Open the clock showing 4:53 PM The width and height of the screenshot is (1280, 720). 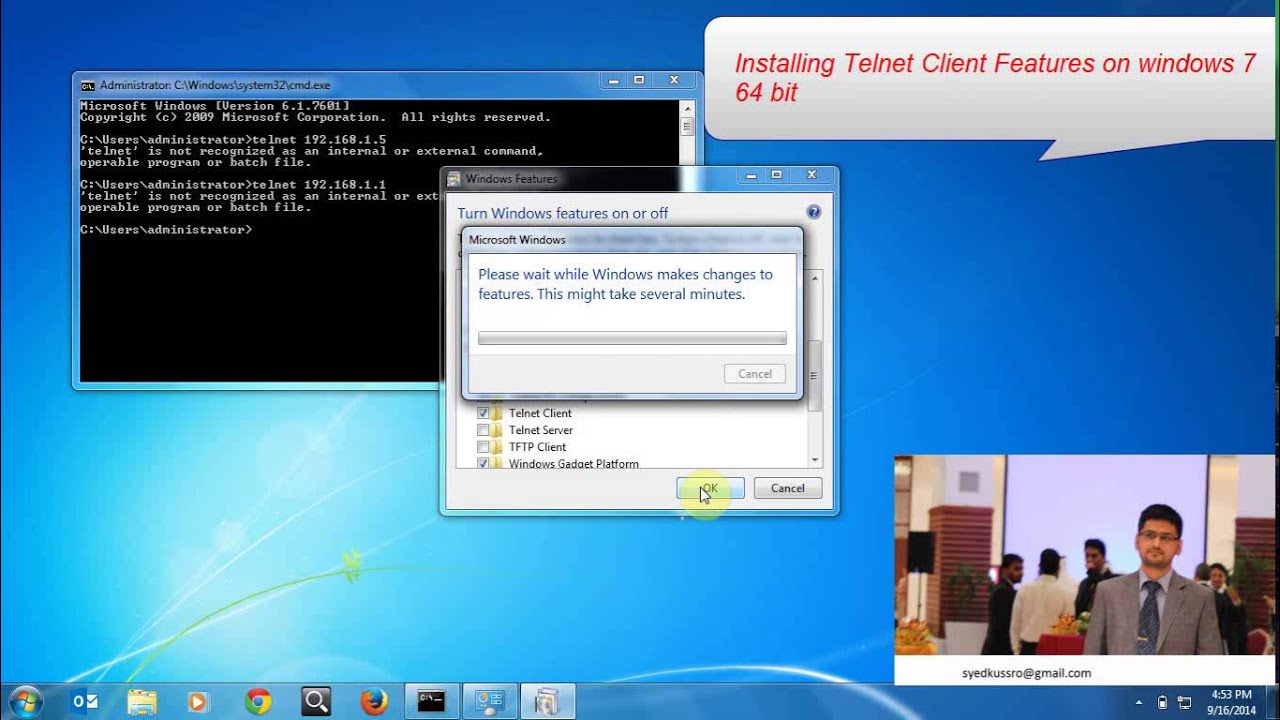click(x=1231, y=702)
